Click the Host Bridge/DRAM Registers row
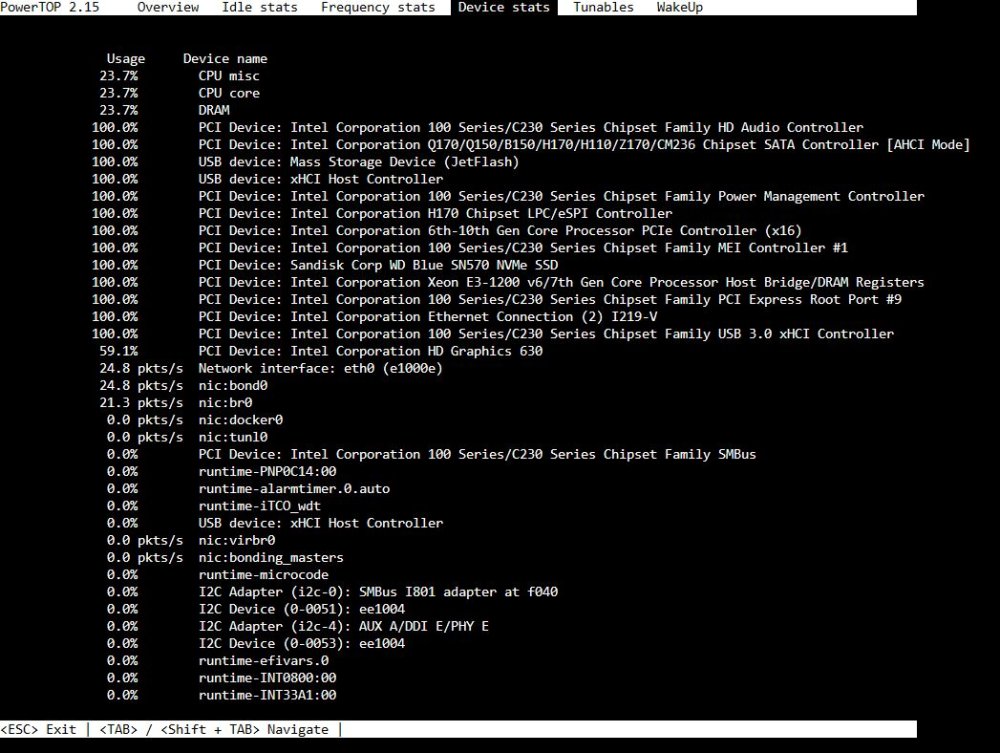This screenshot has height=753, width=1000. click(x=508, y=282)
